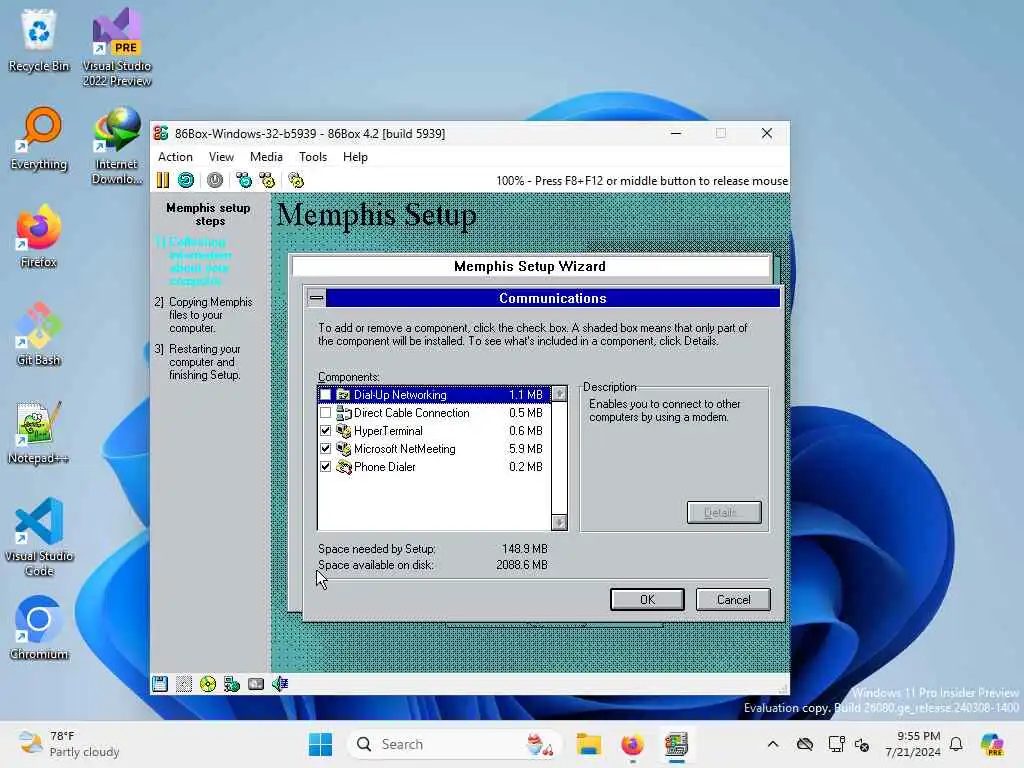Open File Explorer from taskbar

pos(588,744)
